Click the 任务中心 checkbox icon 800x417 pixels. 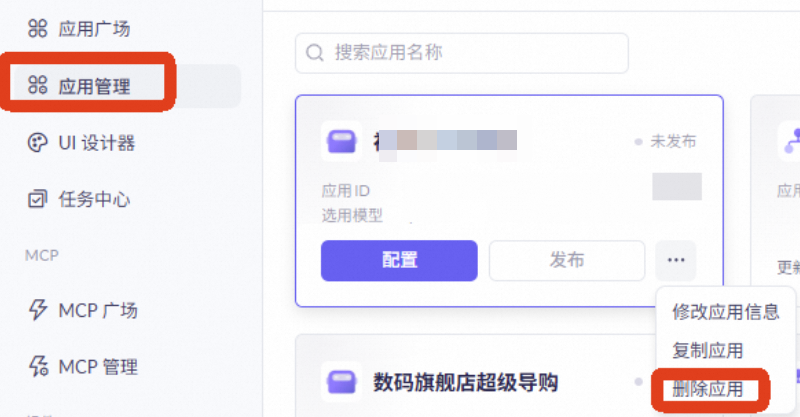(38, 199)
